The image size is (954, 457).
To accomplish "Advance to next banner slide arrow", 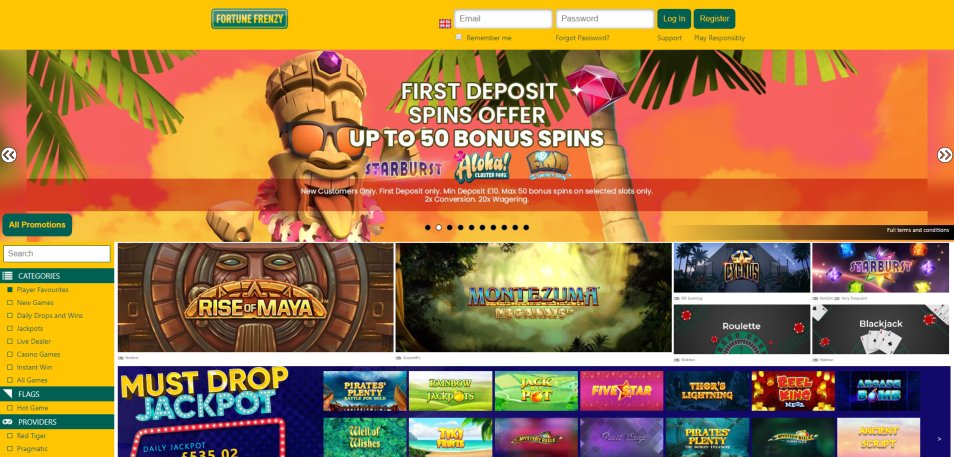I will click(944, 155).
